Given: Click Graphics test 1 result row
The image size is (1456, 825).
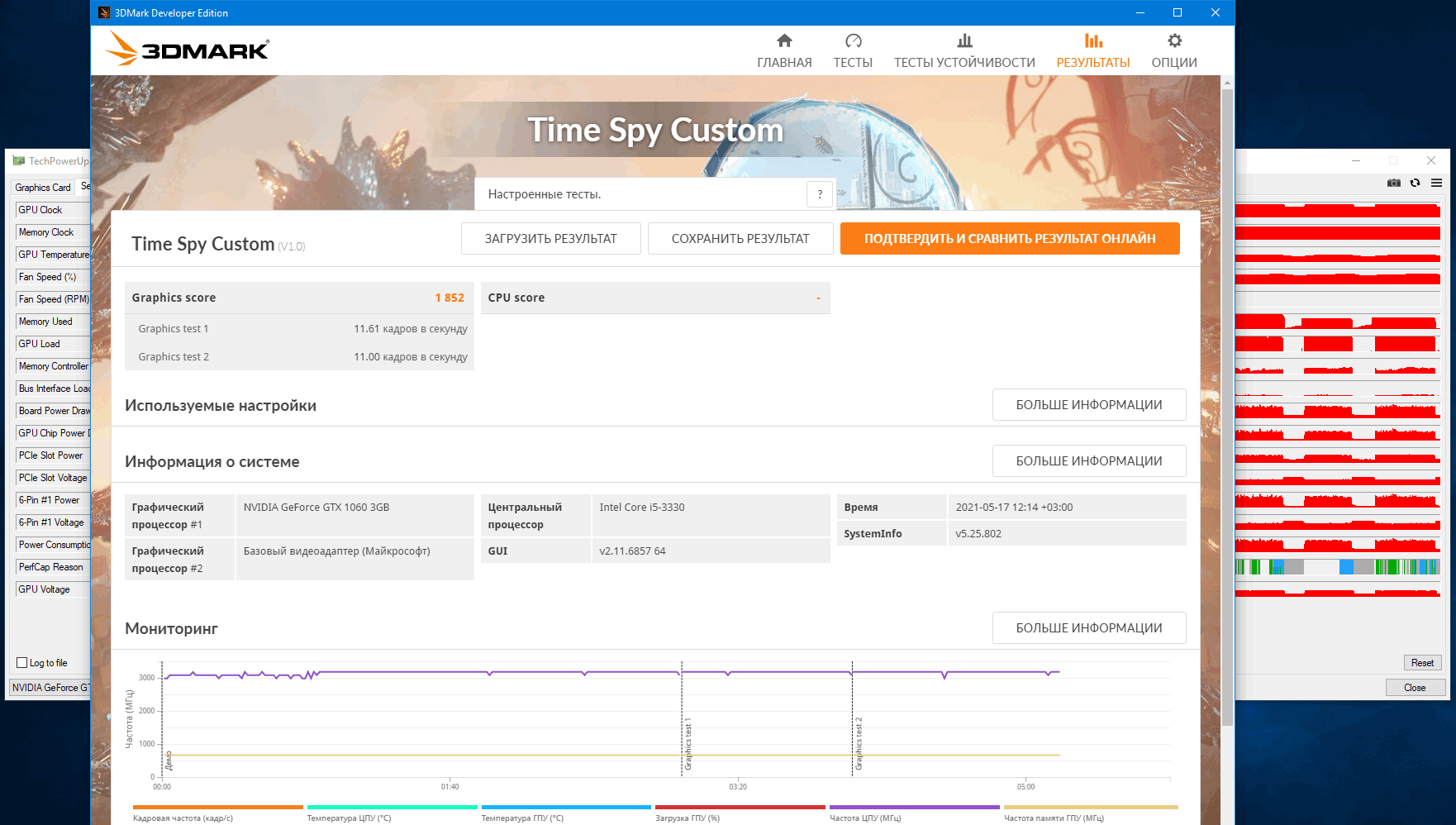Looking at the screenshot, I should click(300, 329).
